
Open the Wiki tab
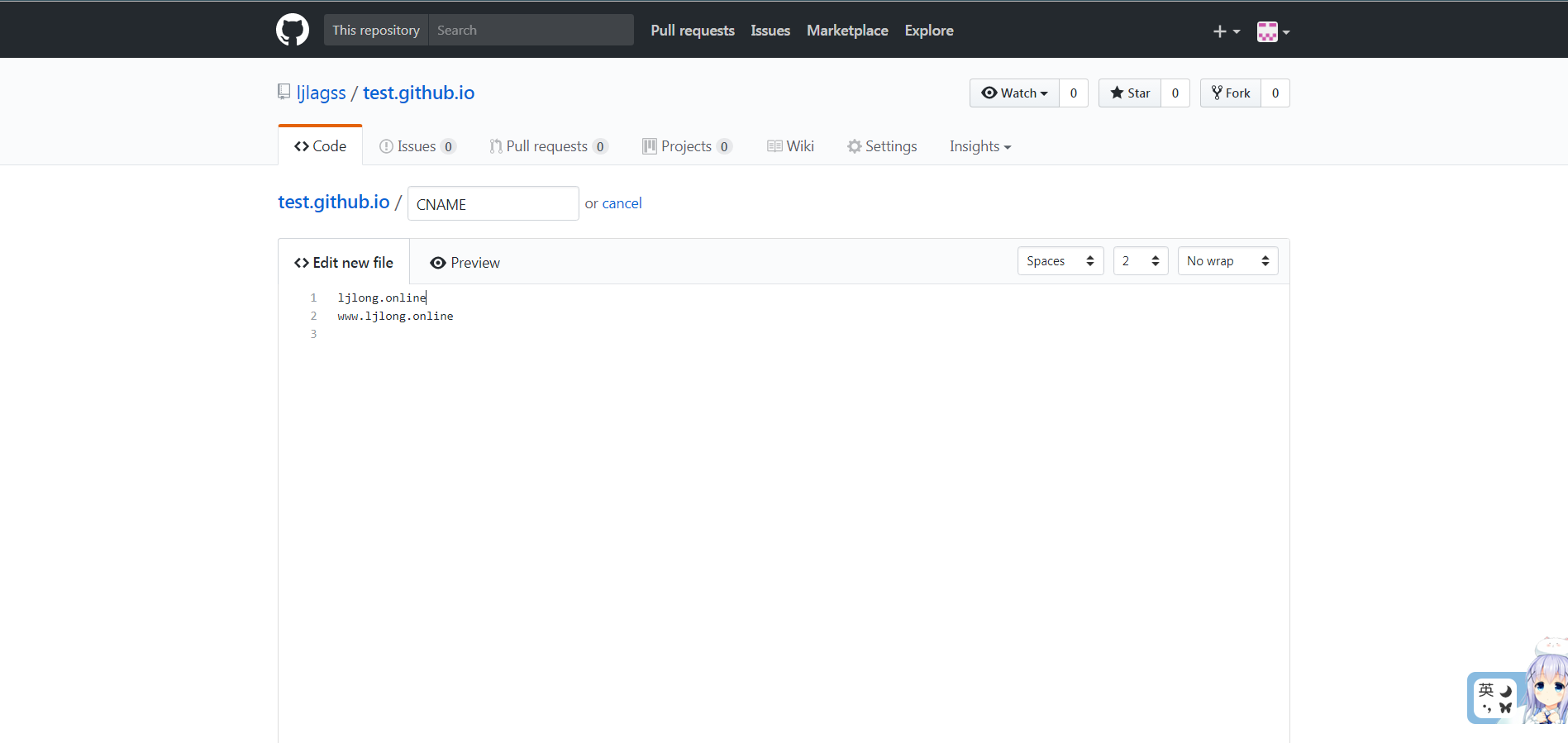pos(791,146)
